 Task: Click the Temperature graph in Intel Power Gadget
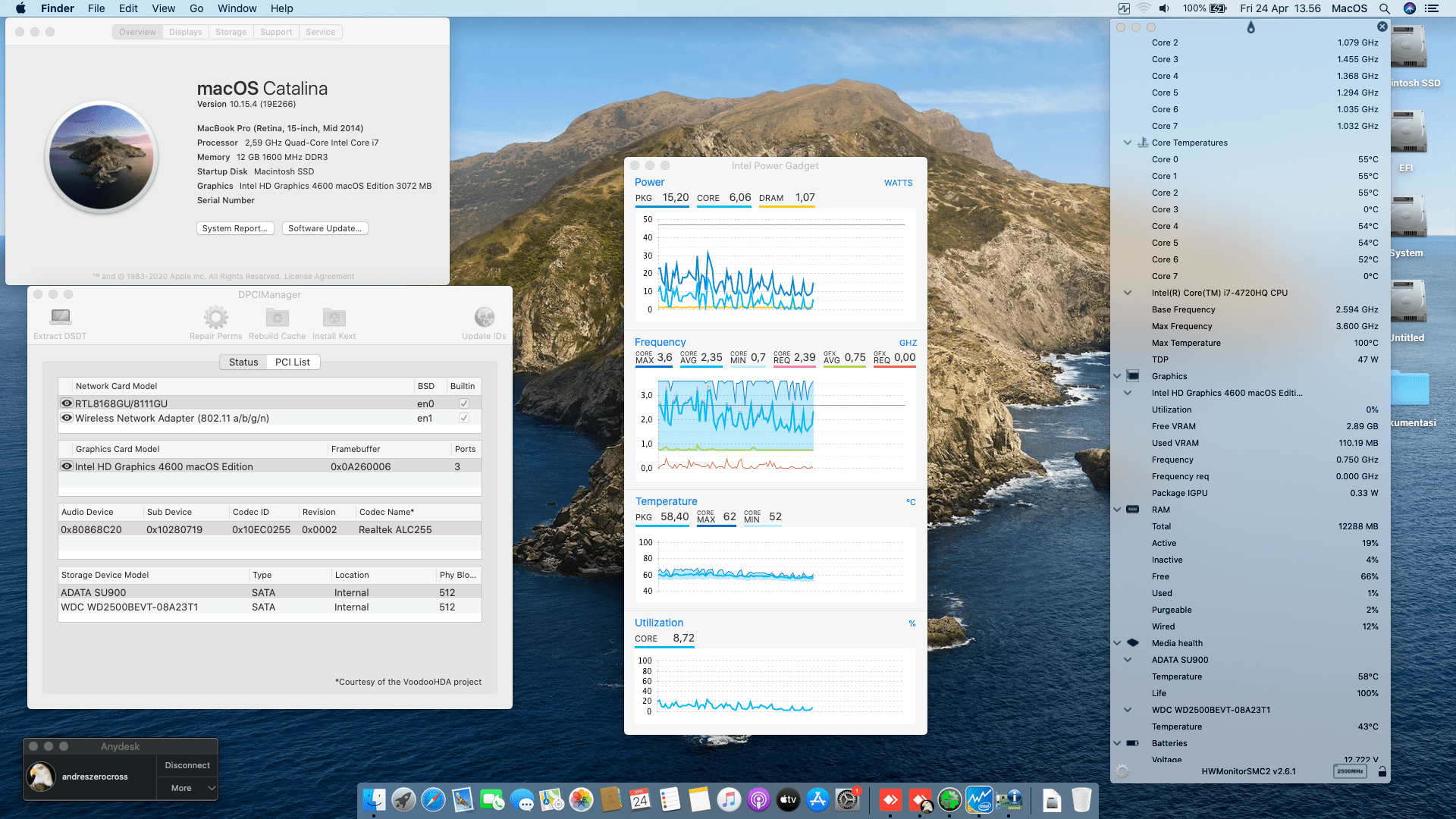pos(775,566)
